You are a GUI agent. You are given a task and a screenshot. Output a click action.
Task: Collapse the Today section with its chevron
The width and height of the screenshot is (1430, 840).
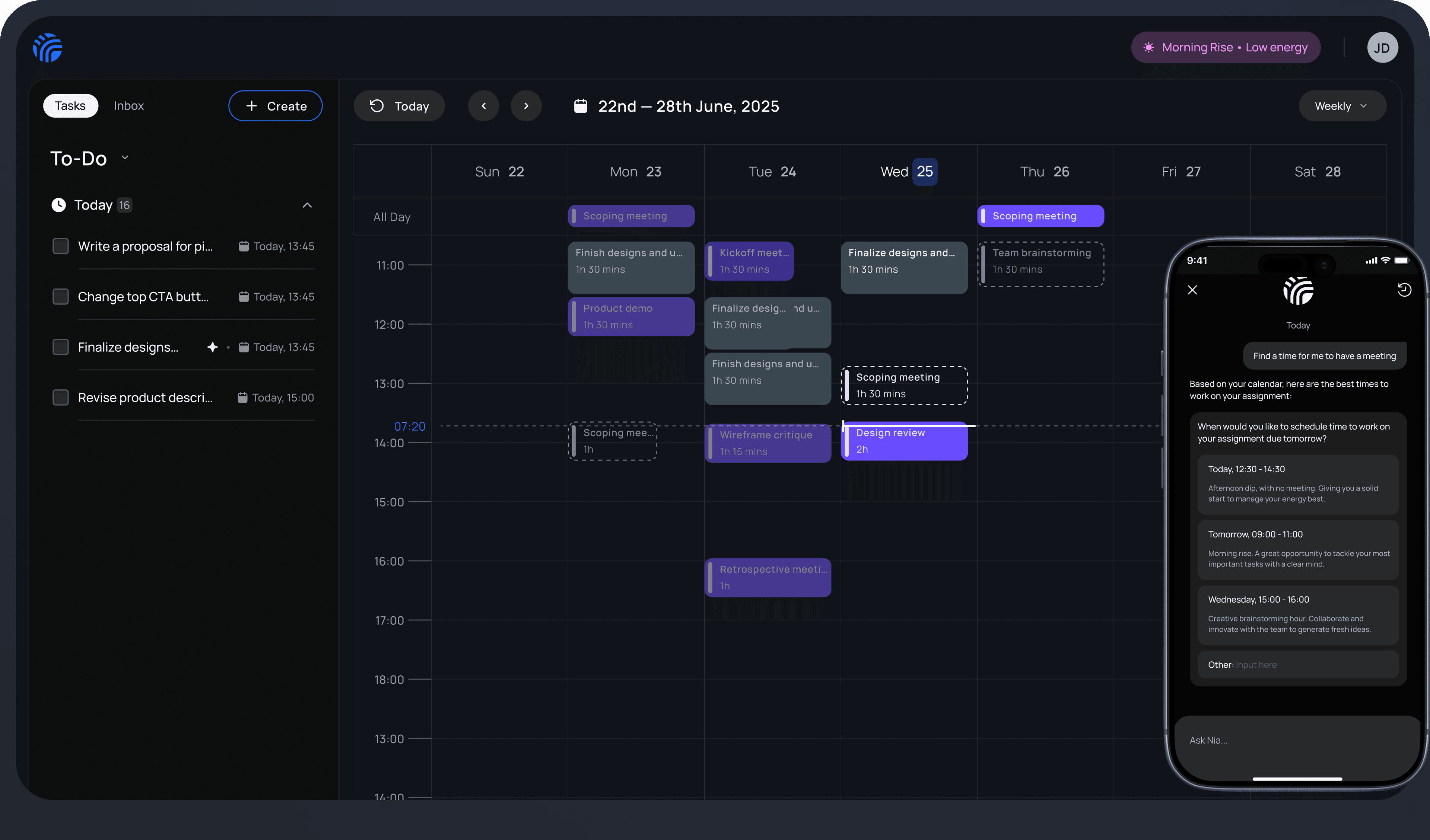(307, 205)
